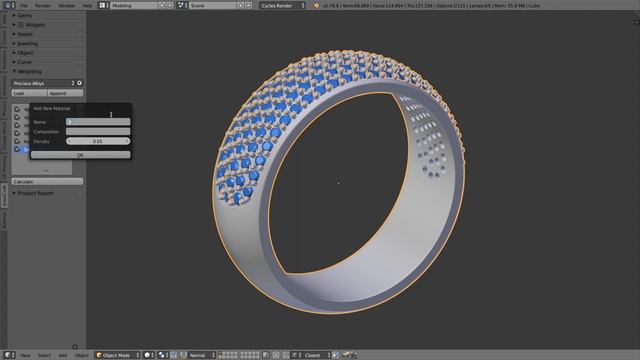Decrease Density with left arrow

click(x=69, y=141)
